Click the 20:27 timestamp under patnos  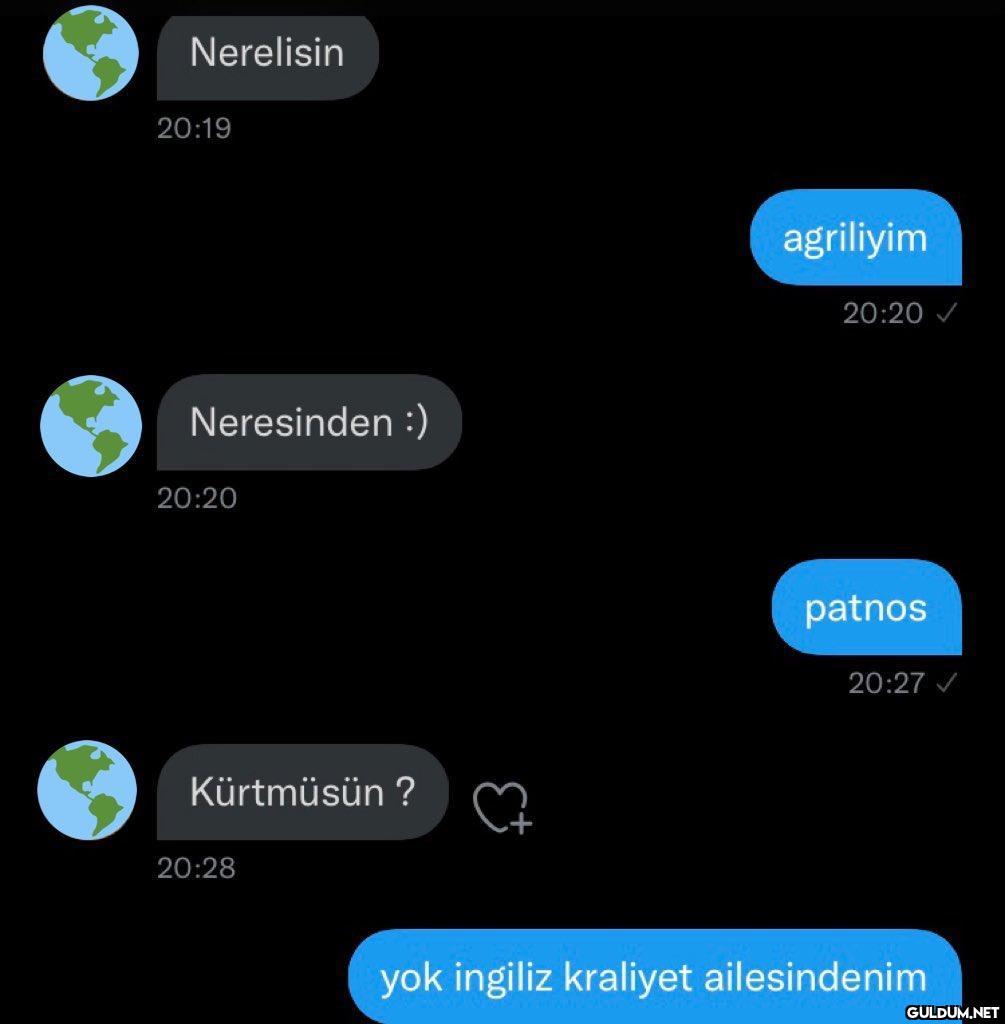(x=886, y=684)
